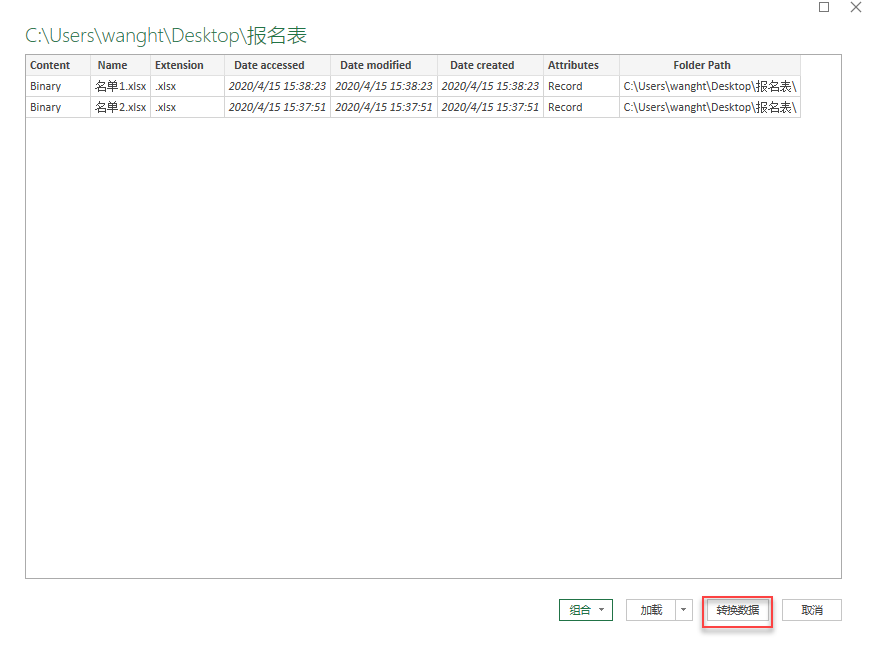
Task: Maximize the dialog window
Action: [x=824, y=7]
